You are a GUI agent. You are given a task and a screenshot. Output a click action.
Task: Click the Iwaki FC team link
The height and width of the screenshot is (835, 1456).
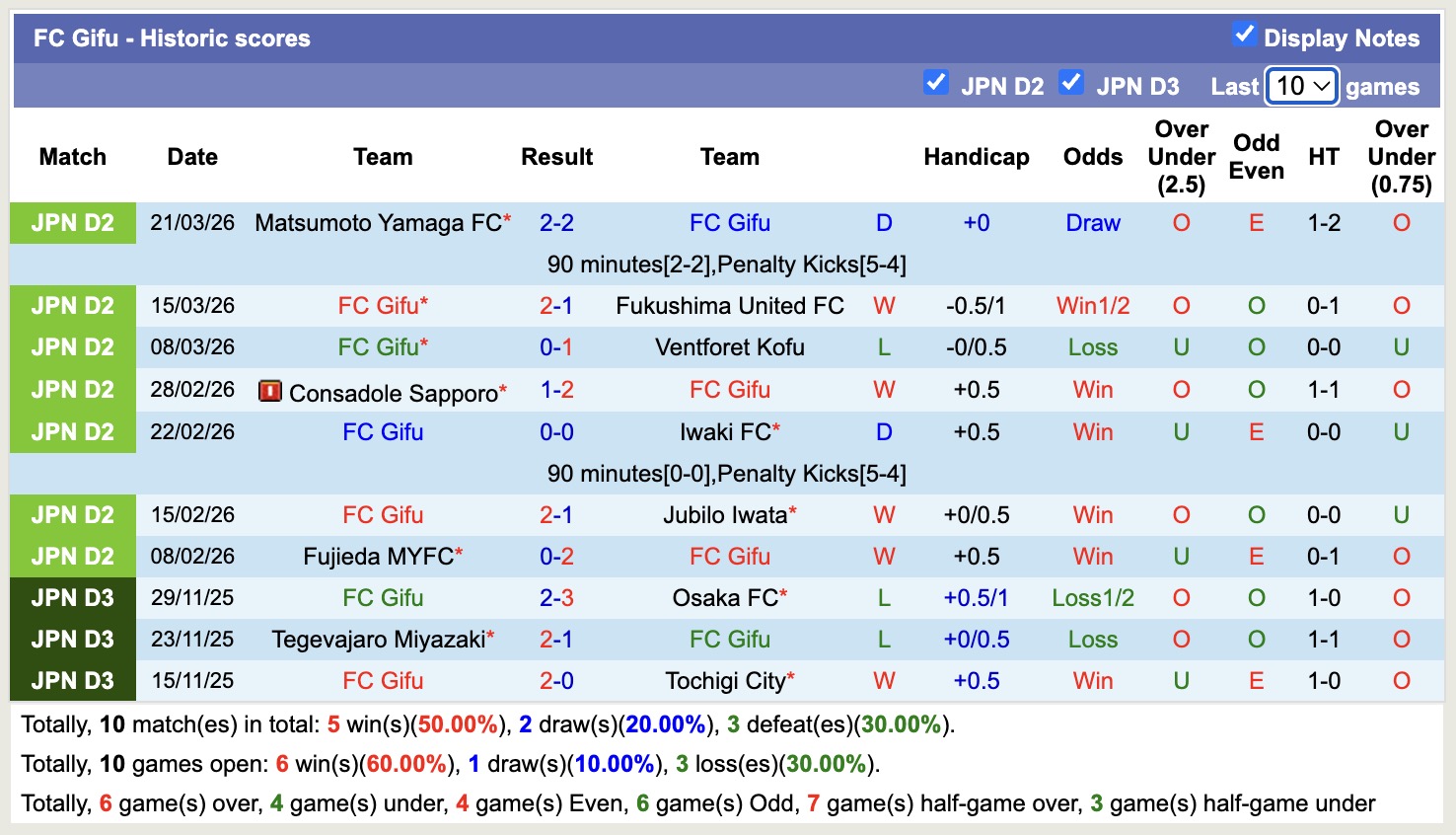point(725,432)
